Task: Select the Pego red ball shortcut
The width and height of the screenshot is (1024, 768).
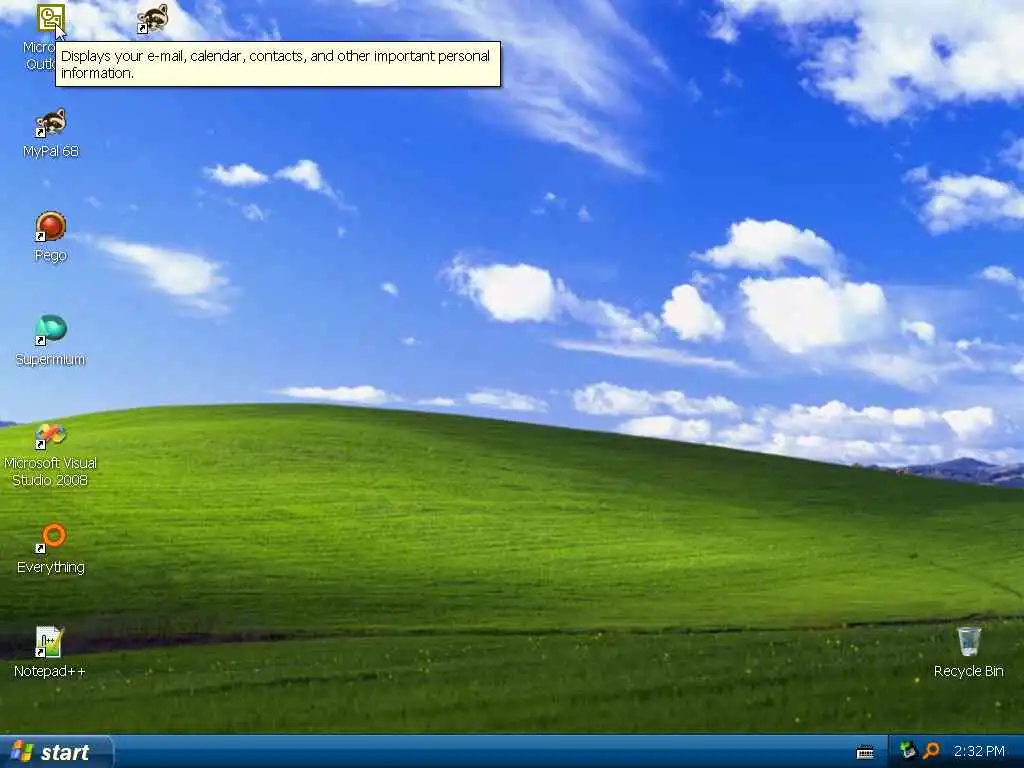Action: 50,227
